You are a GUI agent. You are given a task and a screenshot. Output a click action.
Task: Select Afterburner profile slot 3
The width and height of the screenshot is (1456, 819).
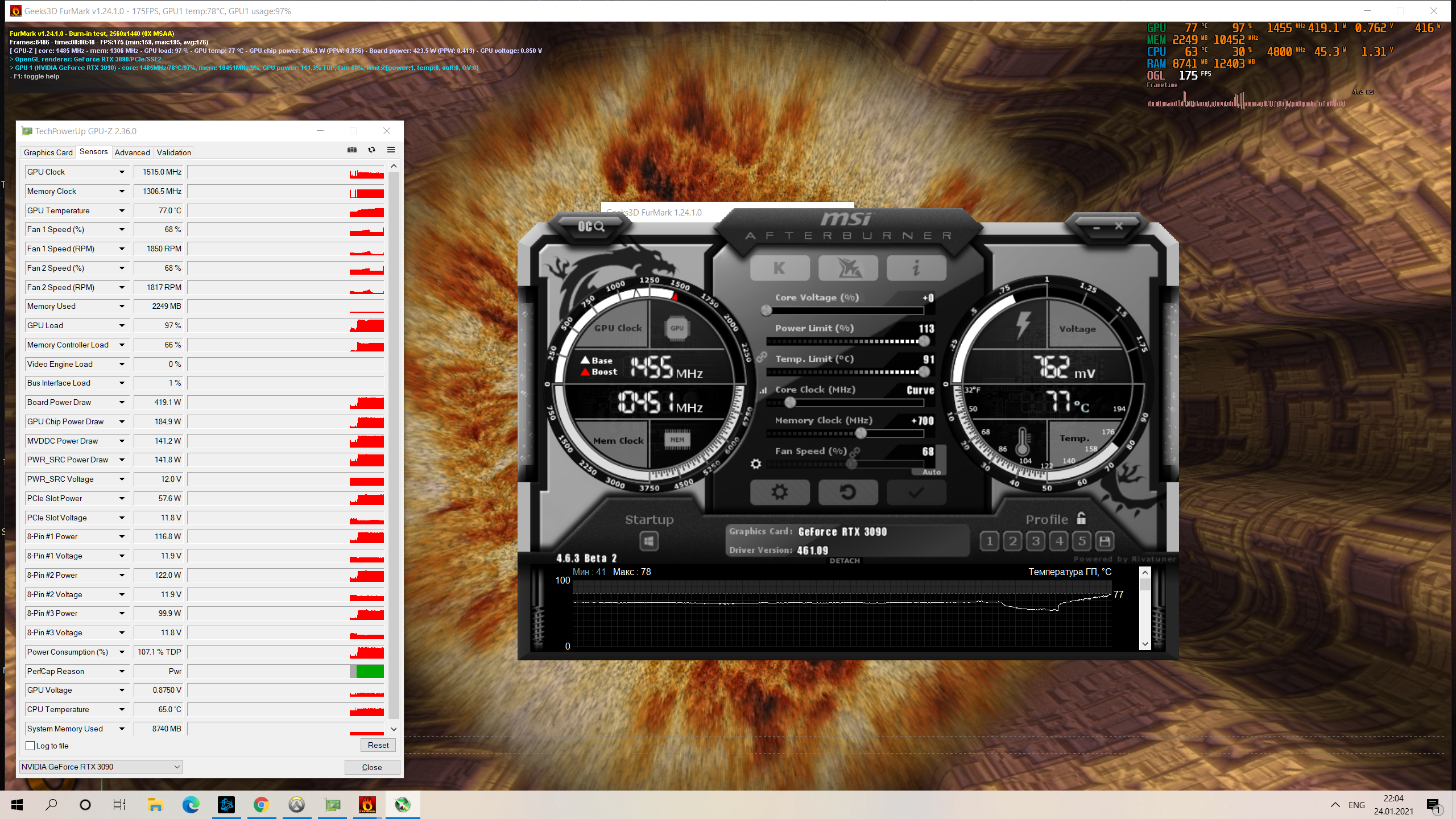(1036, 541)
